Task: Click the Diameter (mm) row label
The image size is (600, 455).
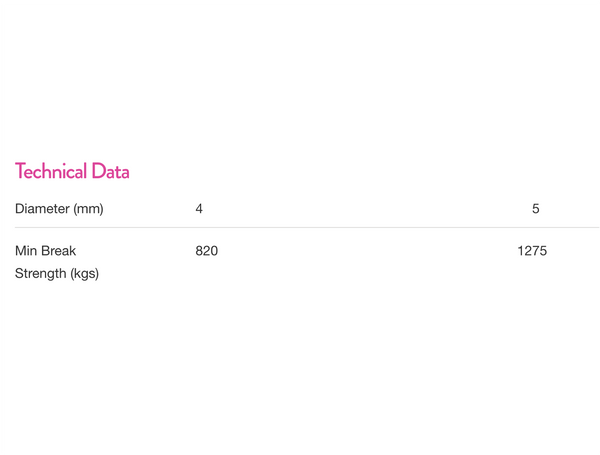Action: 59,209
